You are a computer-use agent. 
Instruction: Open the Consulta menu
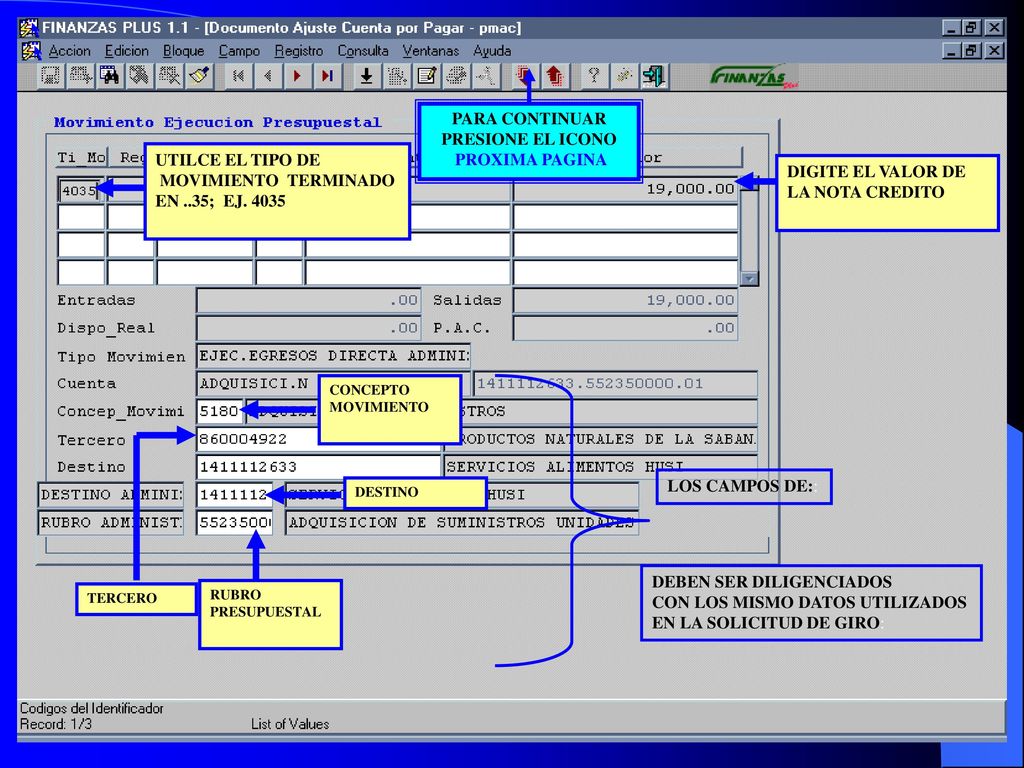click(x=363, y=51)
